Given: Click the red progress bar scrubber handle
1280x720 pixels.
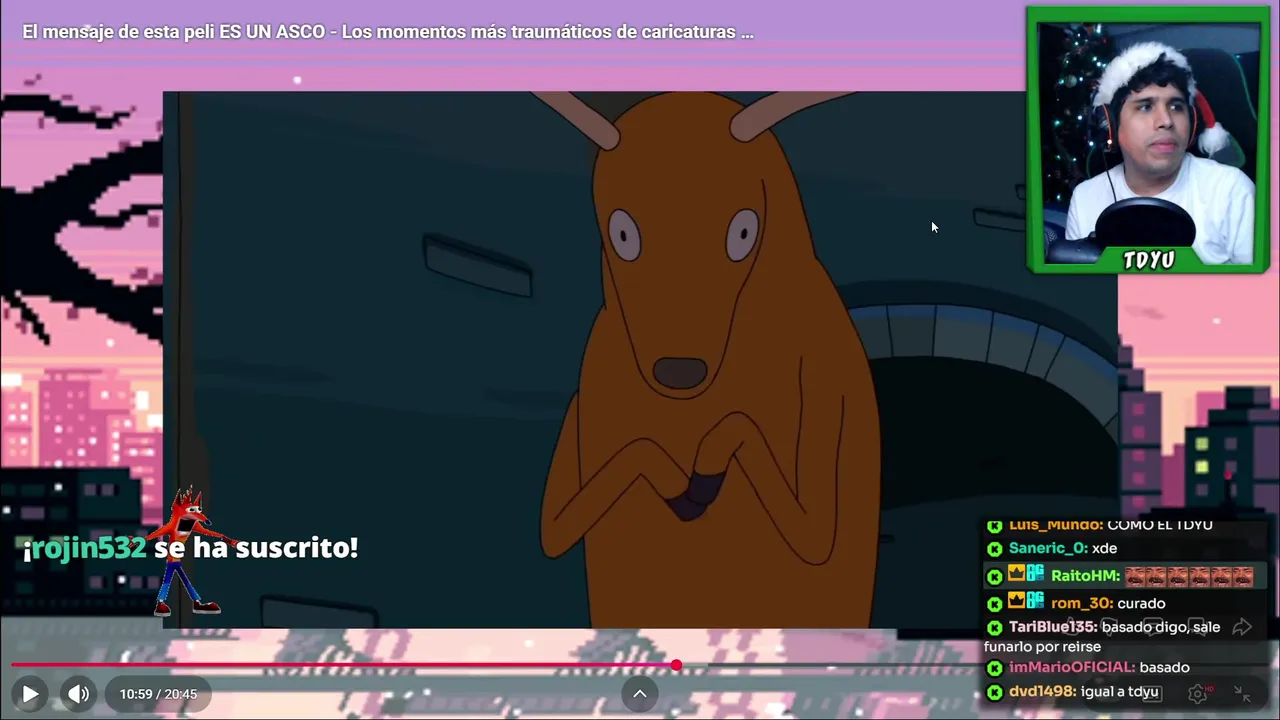Looking at the screenshot, I should tap(677, 665).
